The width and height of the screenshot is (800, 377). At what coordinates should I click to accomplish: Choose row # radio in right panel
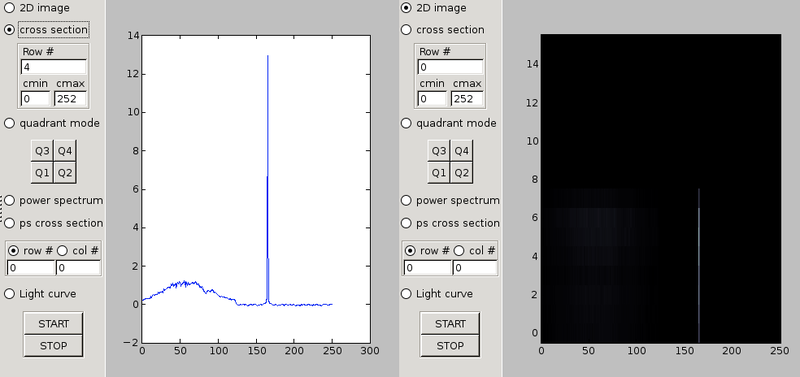410,250
